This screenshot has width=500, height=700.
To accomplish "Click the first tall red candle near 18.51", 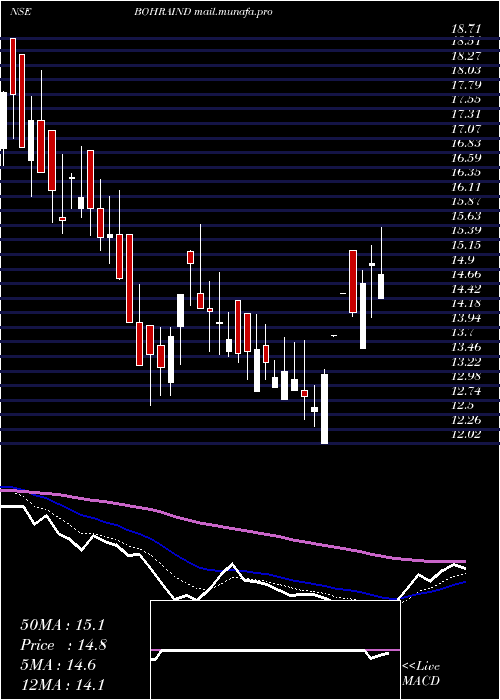I will 13,66.
